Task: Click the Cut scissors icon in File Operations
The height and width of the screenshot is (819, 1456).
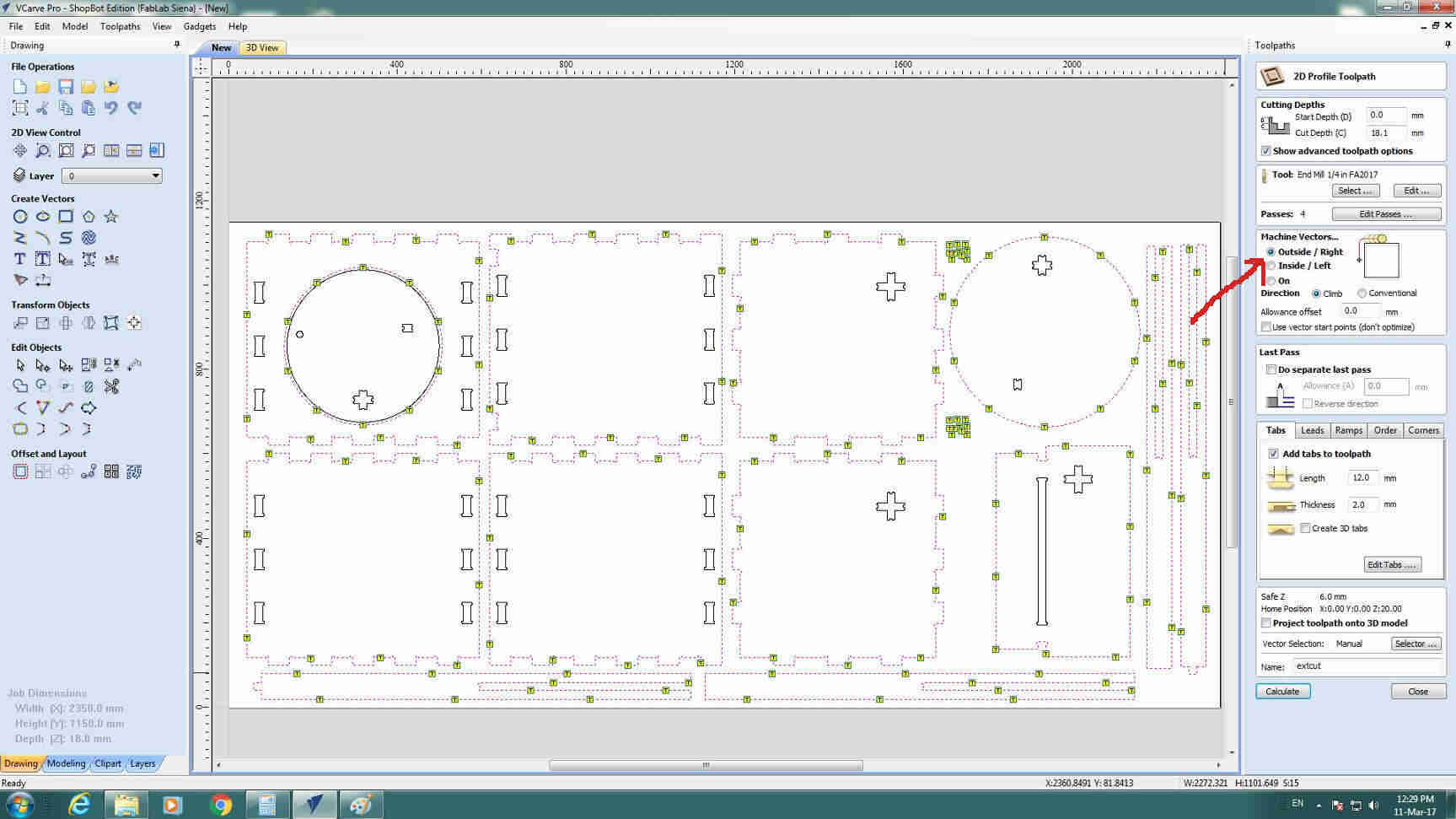Action: click(43, 108)
